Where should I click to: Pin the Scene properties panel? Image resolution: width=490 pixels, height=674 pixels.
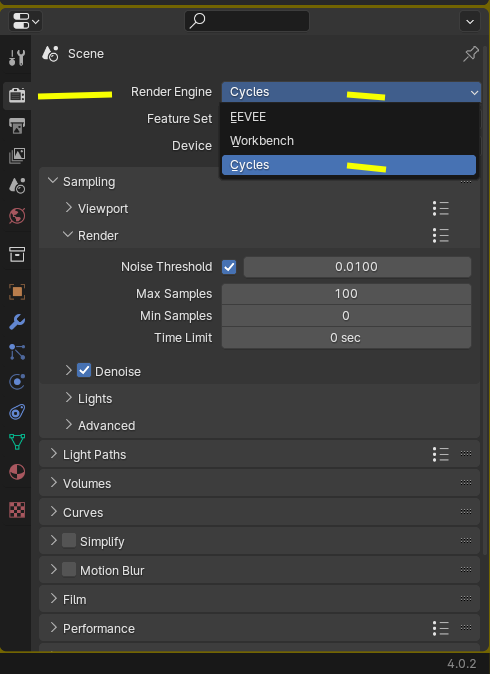(471, 54)
